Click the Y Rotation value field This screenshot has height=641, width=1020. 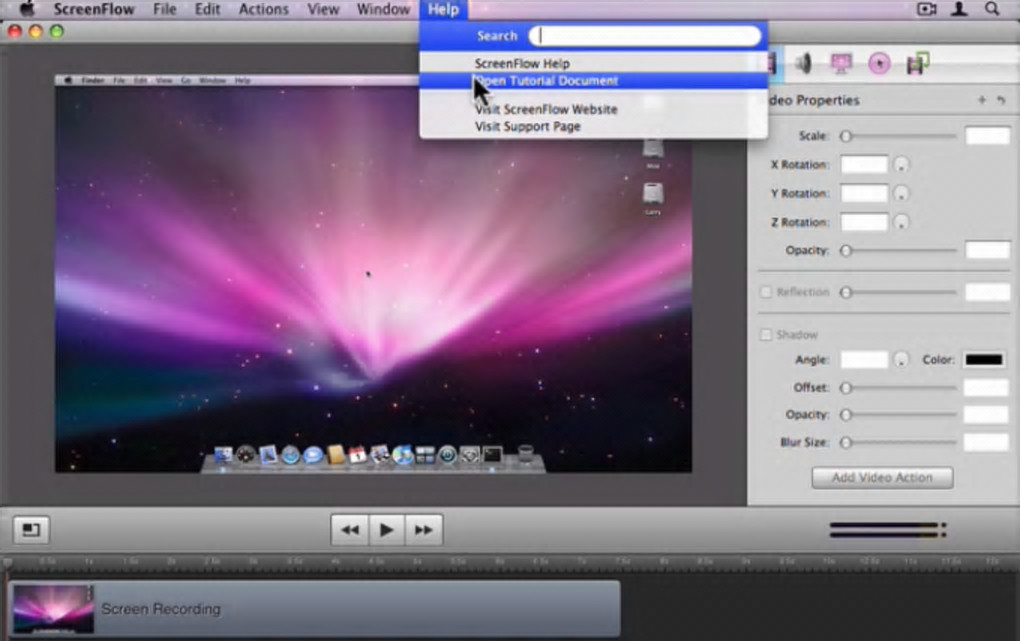point(864,193)
